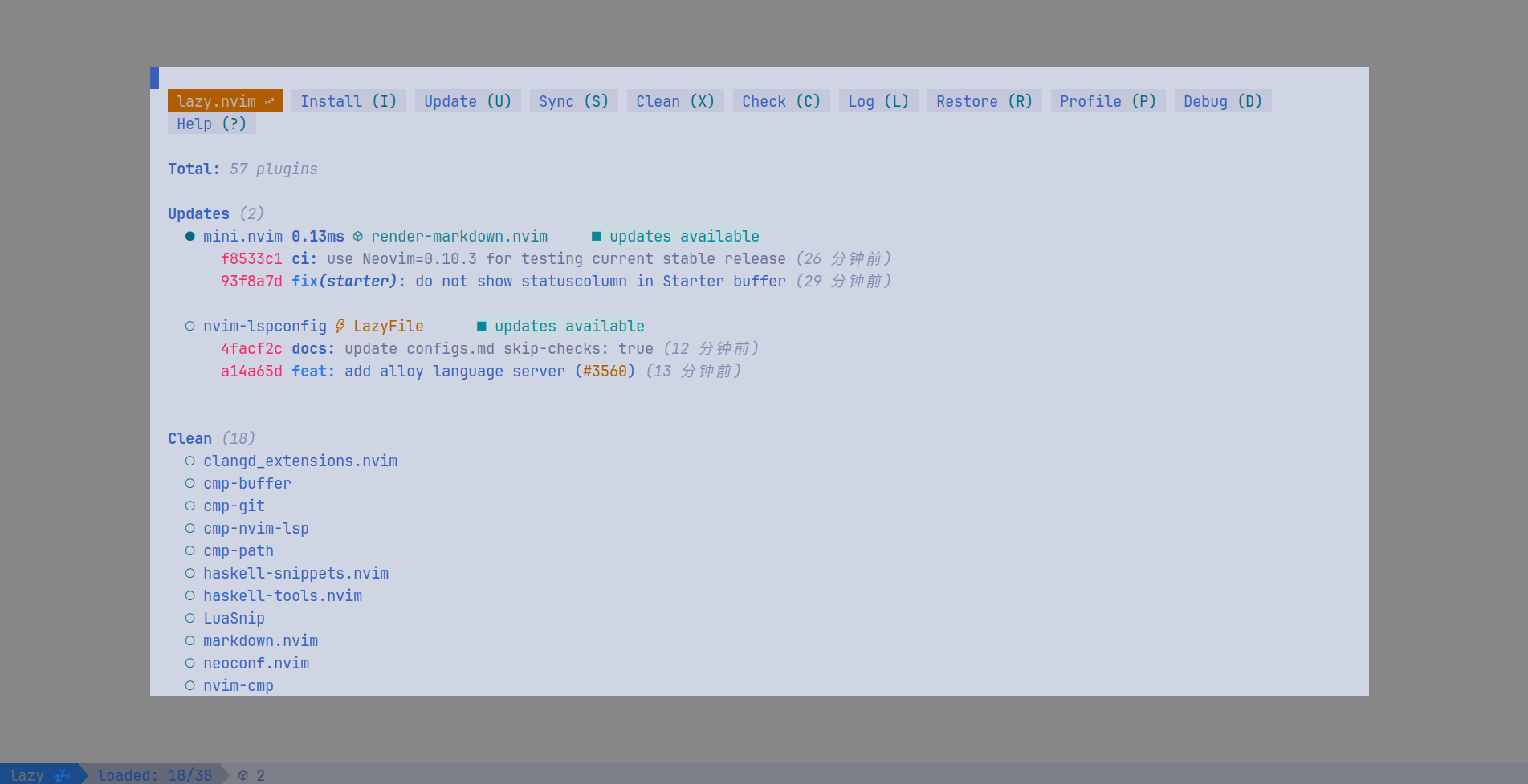1528x784 pixels.
Task: Select nvim-cmp plugin entry
Action: [238, 685]
